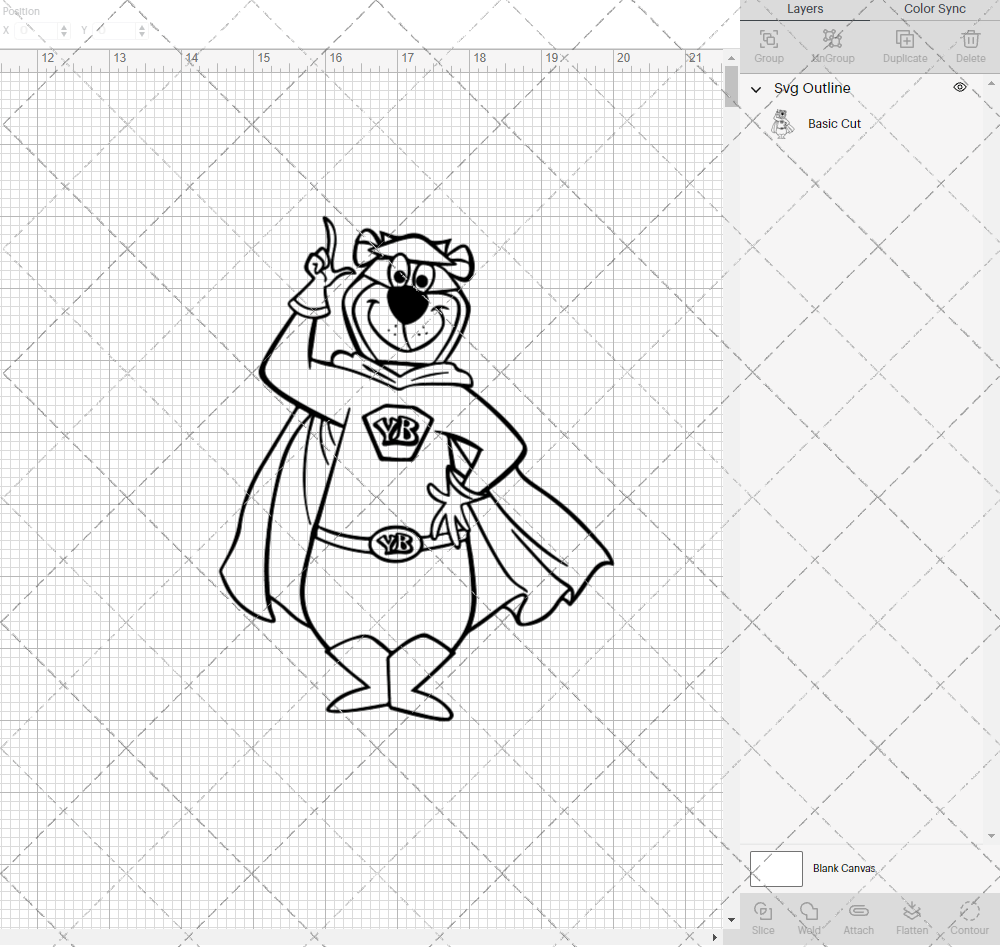This screenshot has height=947, width=1000.
Task: Duplicate the selected layer
Action: (905, 40)
